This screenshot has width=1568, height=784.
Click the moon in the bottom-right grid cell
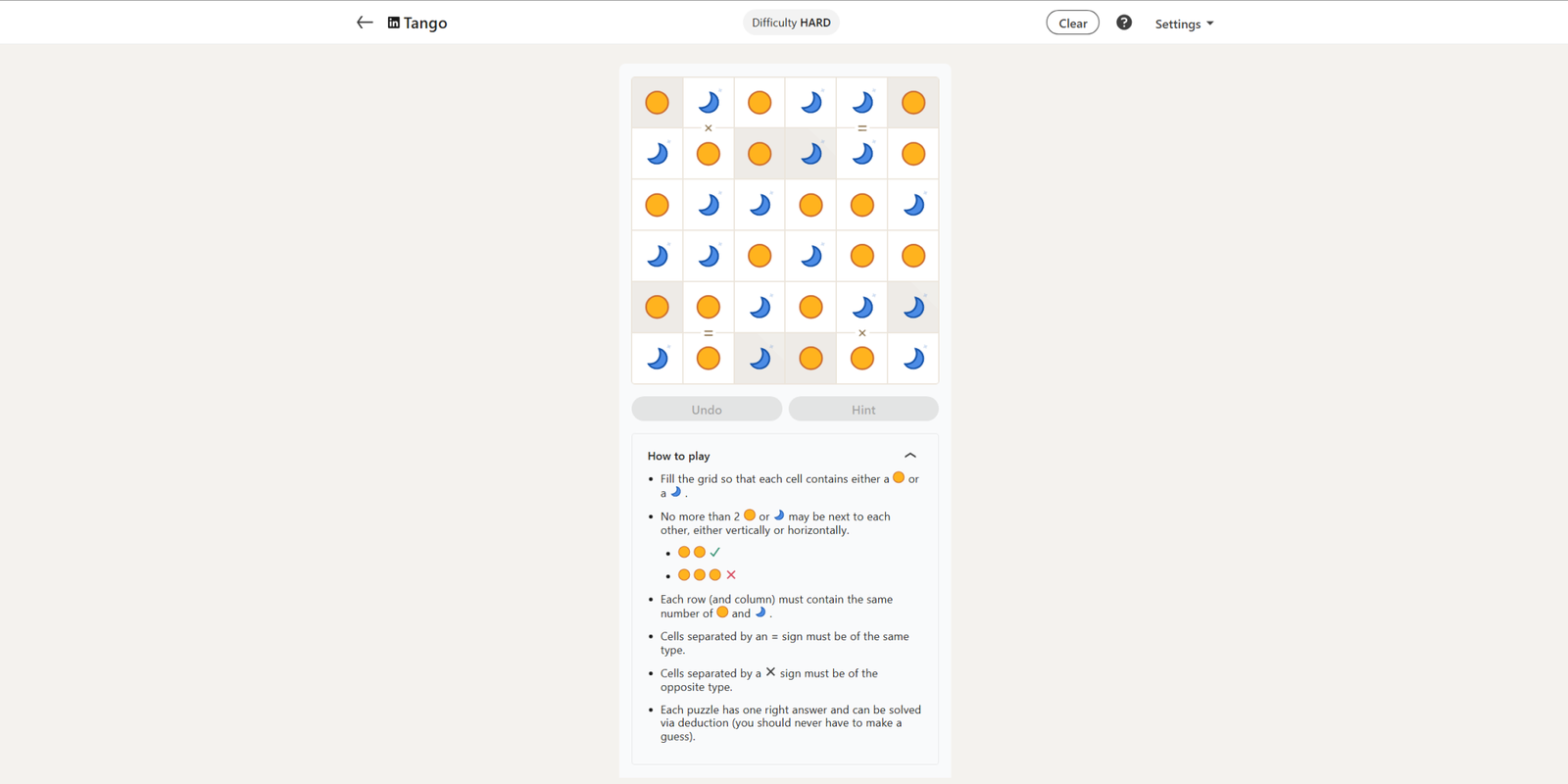(x=913, y=359)
